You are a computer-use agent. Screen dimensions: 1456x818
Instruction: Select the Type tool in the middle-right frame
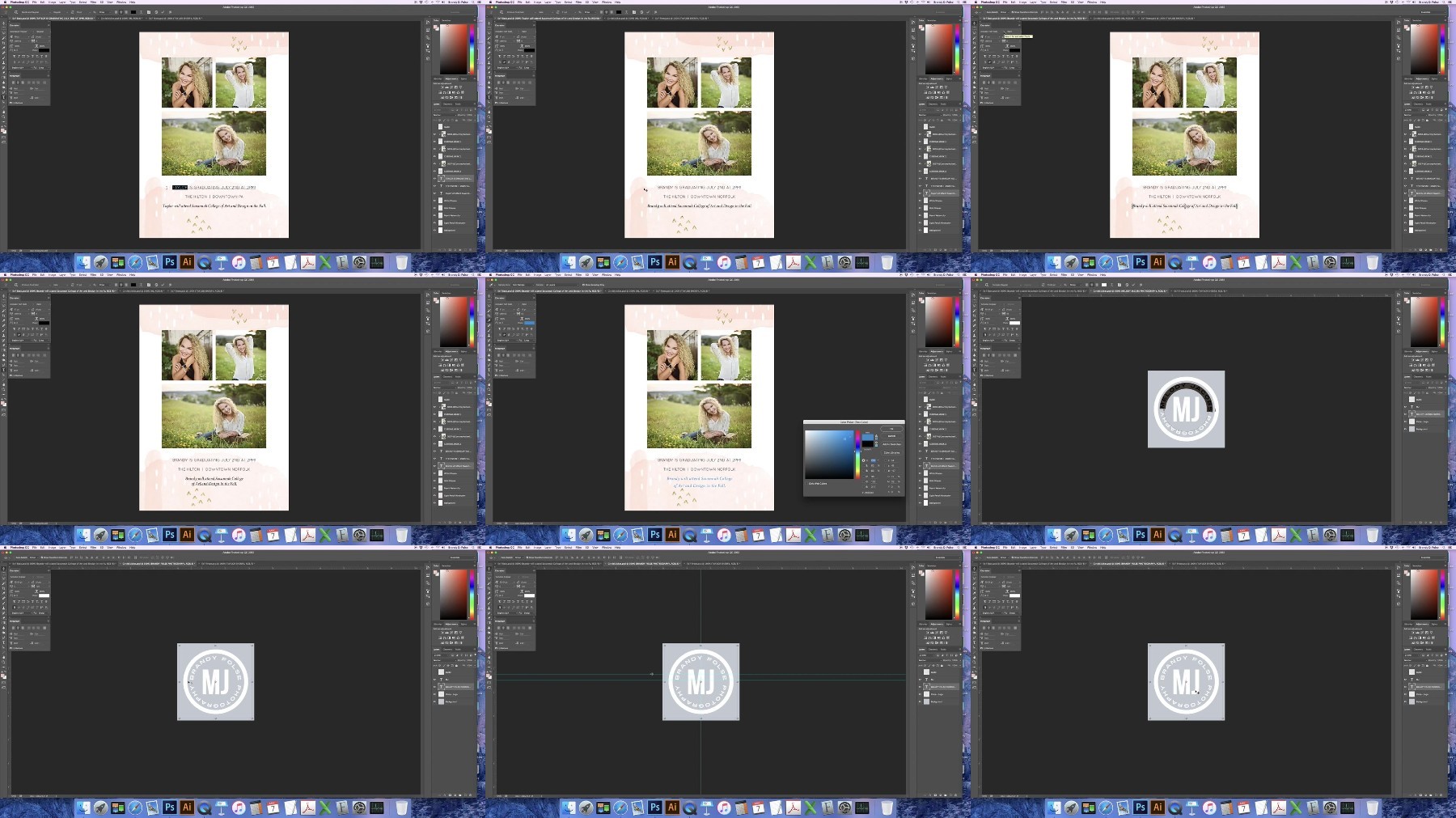coord(975,370)
